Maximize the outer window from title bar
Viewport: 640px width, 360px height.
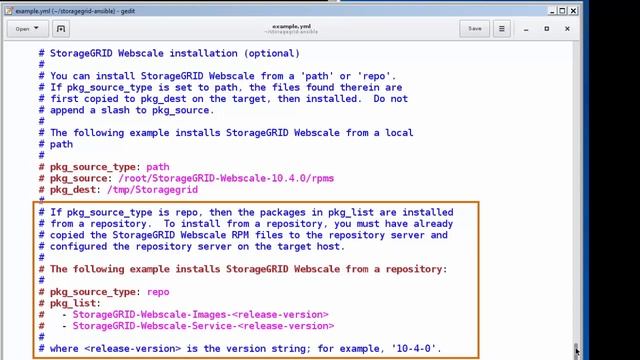coord(562,11)
